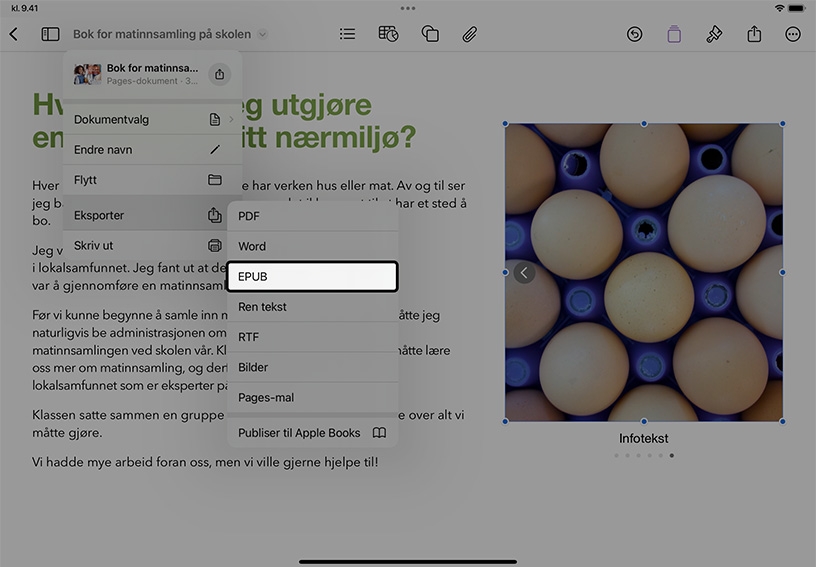The width and height of the screenshot is (816, 567).
Task: Select Flytt menu item
Action: point(152,180)
